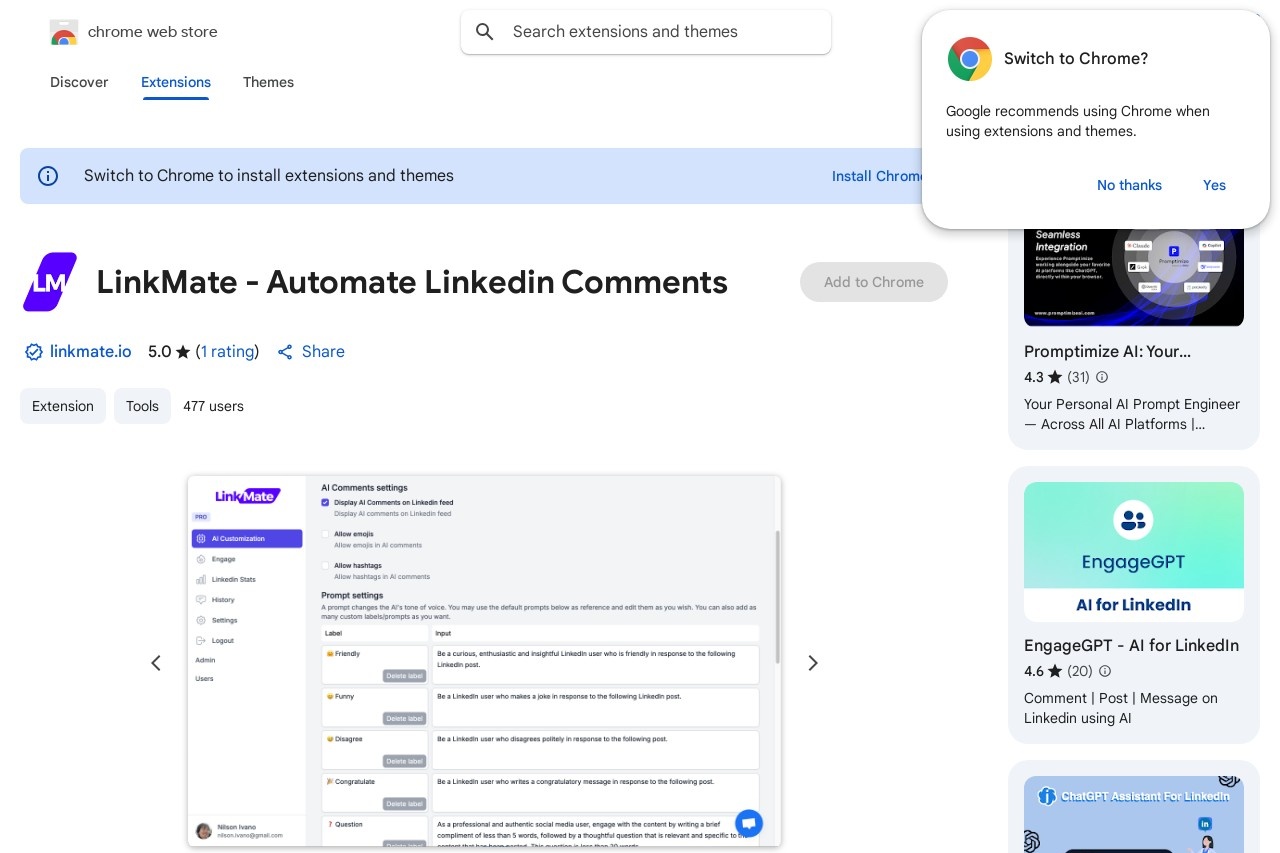The width and height of the screenshot is (1280, 853).
Task: Click the Promptimize description text
Action: pos(1132,414)
